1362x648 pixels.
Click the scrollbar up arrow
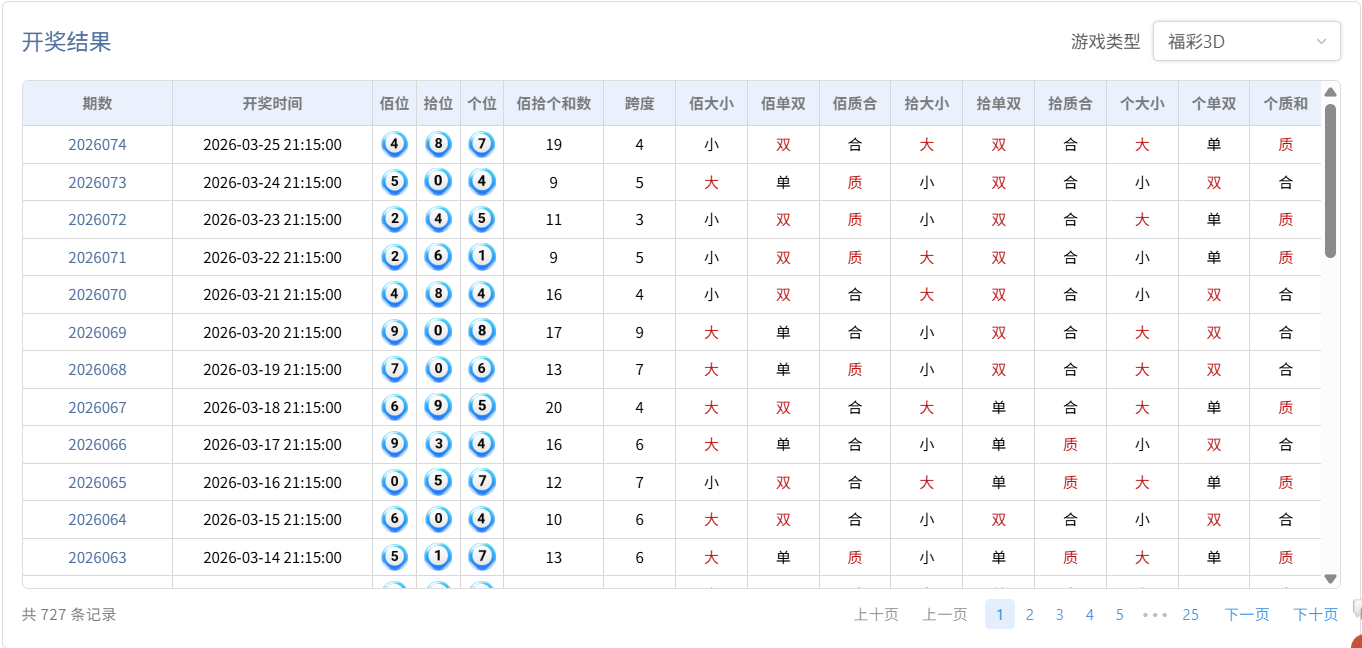click(1330, 92)
